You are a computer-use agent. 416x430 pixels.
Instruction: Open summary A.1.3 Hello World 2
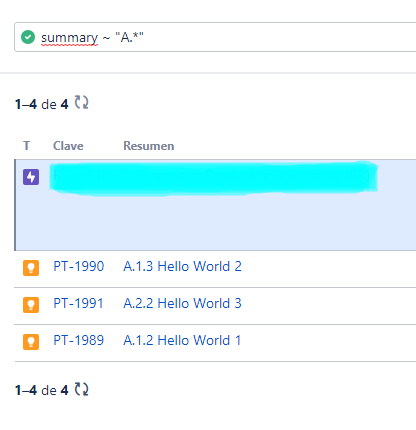coord(182,266)
